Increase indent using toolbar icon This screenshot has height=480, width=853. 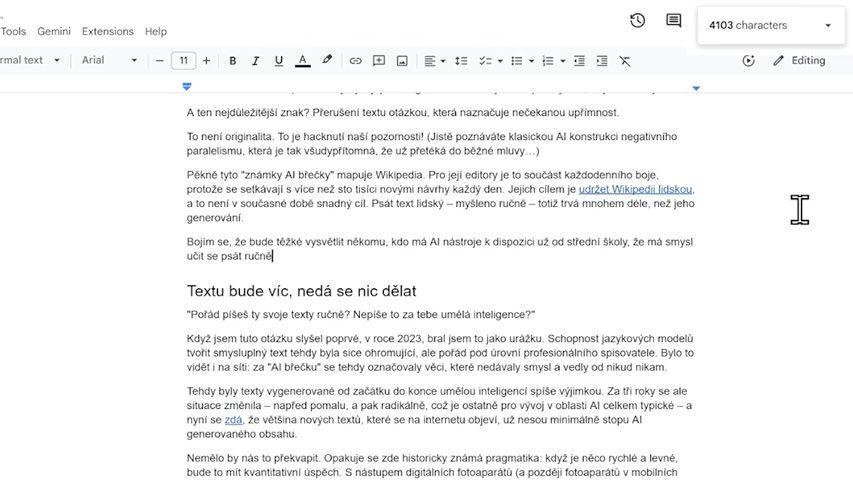pyautogui.click(x=602, y=61)
